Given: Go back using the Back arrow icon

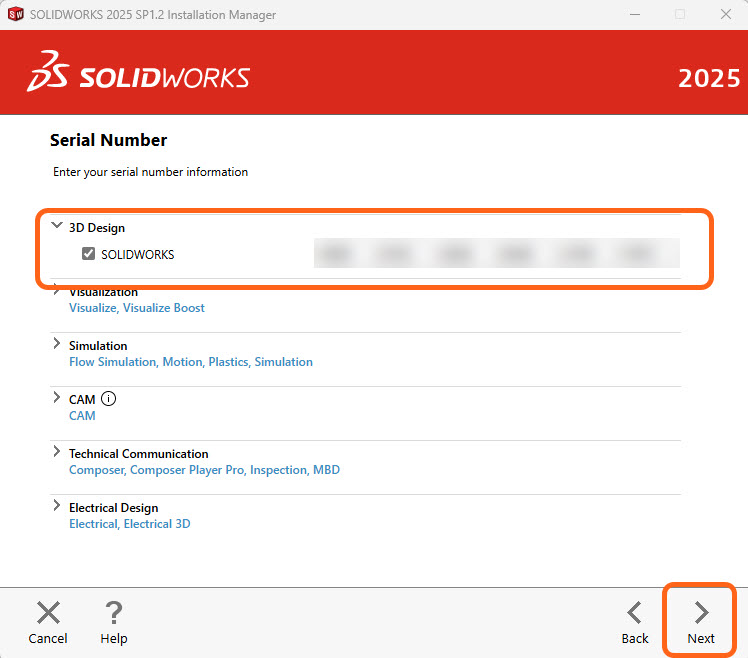Looking at the screenshot, I should point(635,613).
